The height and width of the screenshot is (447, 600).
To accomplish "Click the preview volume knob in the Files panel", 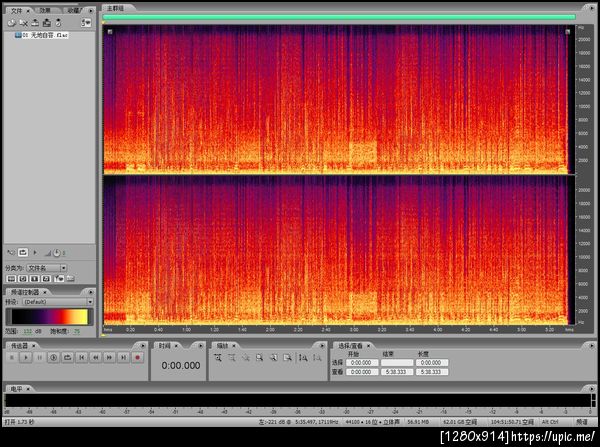I will 57,253.
